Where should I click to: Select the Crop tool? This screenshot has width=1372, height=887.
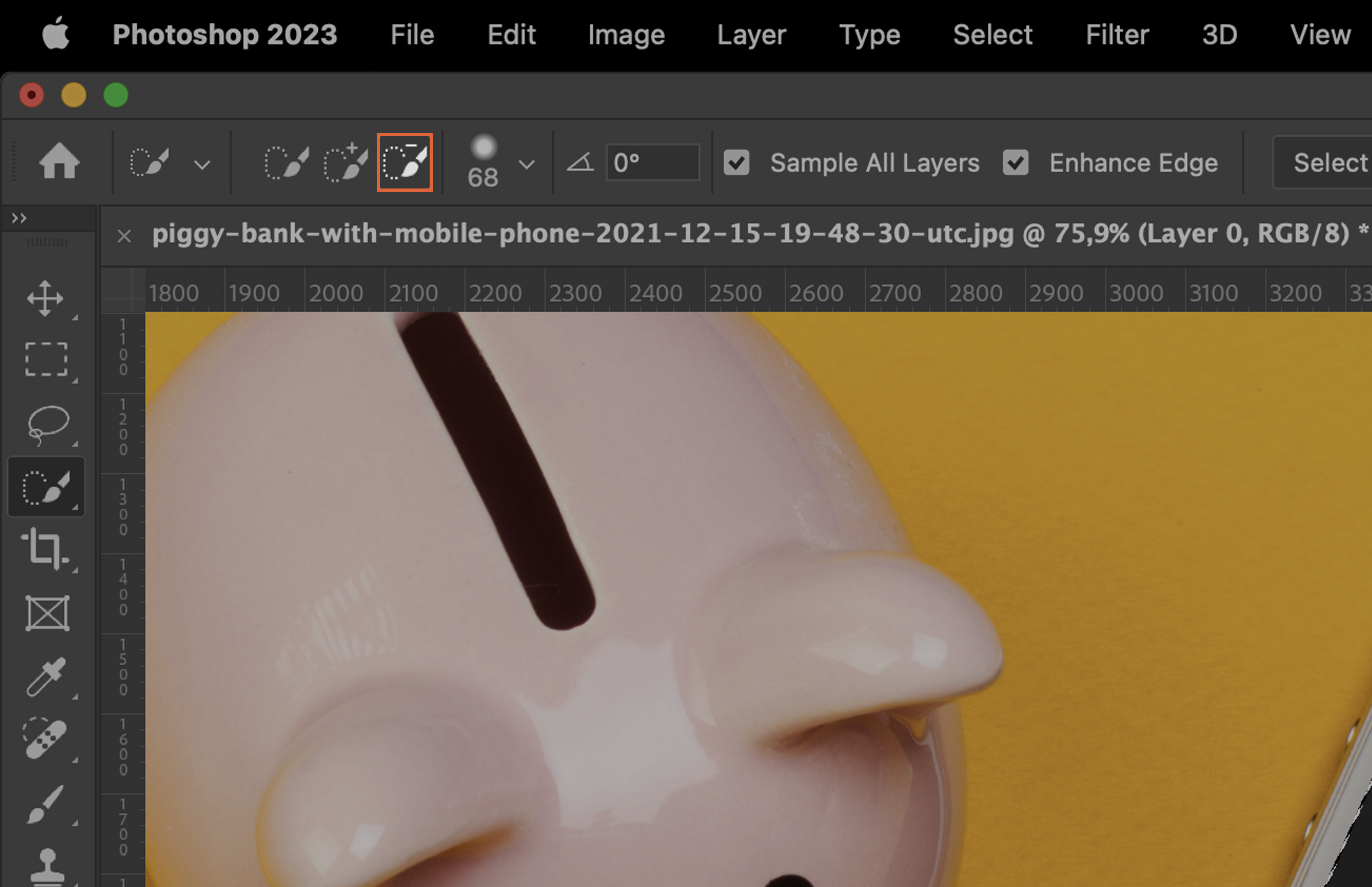pos(45,549)
